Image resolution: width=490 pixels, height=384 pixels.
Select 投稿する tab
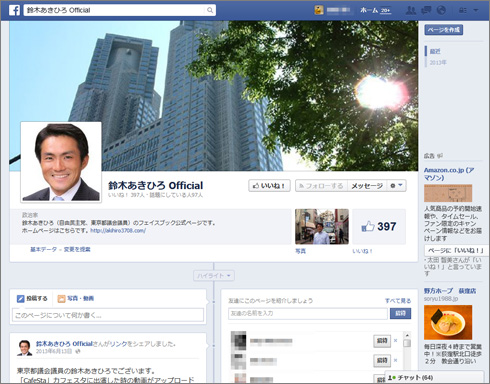(x=32, y=299)
